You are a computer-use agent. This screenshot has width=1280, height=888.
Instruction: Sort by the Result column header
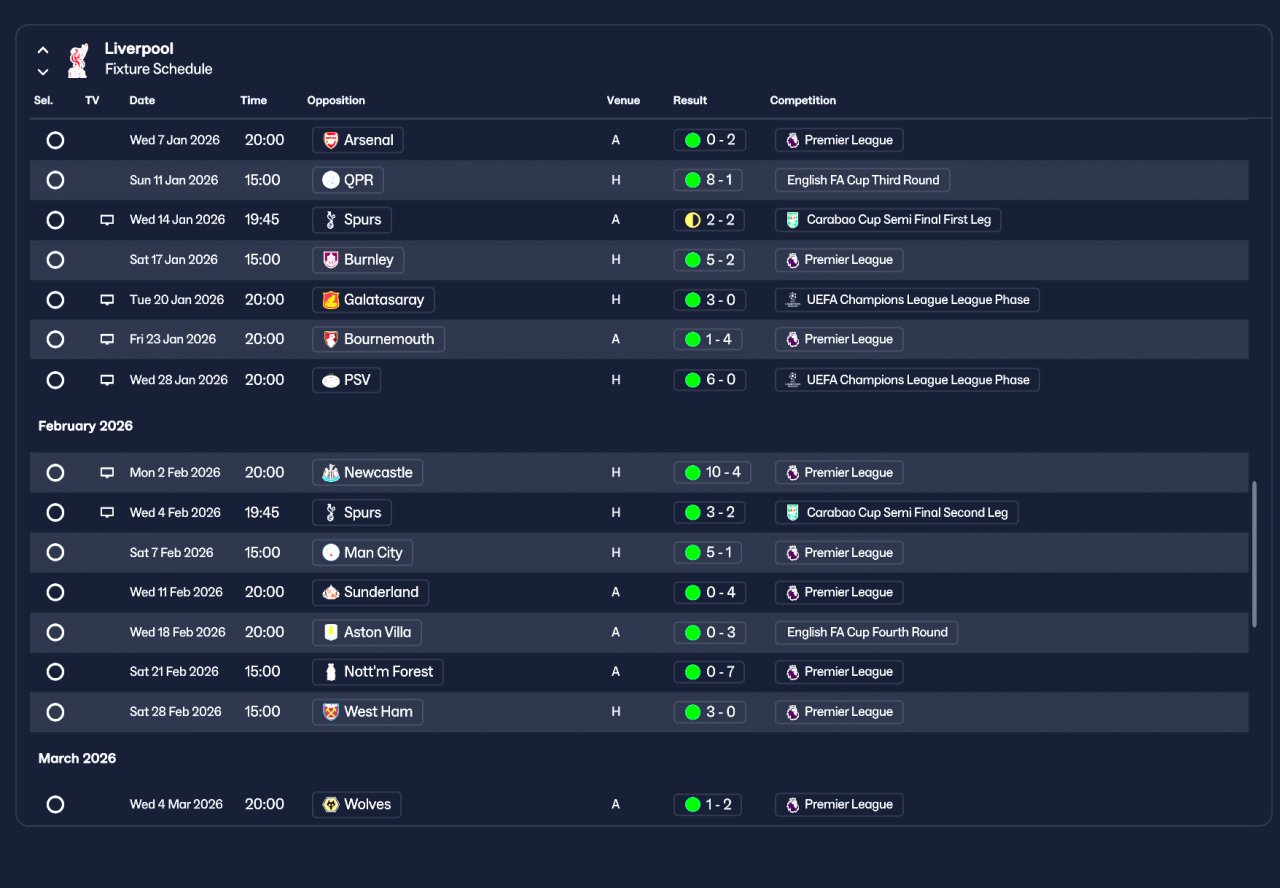[690, 101]
